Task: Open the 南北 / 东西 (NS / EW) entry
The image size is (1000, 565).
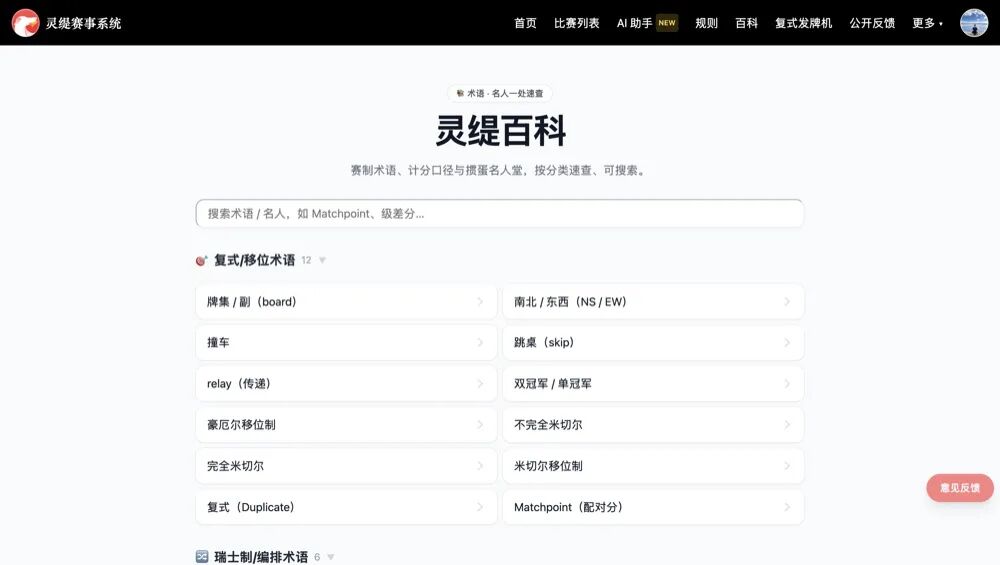Action: (x=653, y=302)
